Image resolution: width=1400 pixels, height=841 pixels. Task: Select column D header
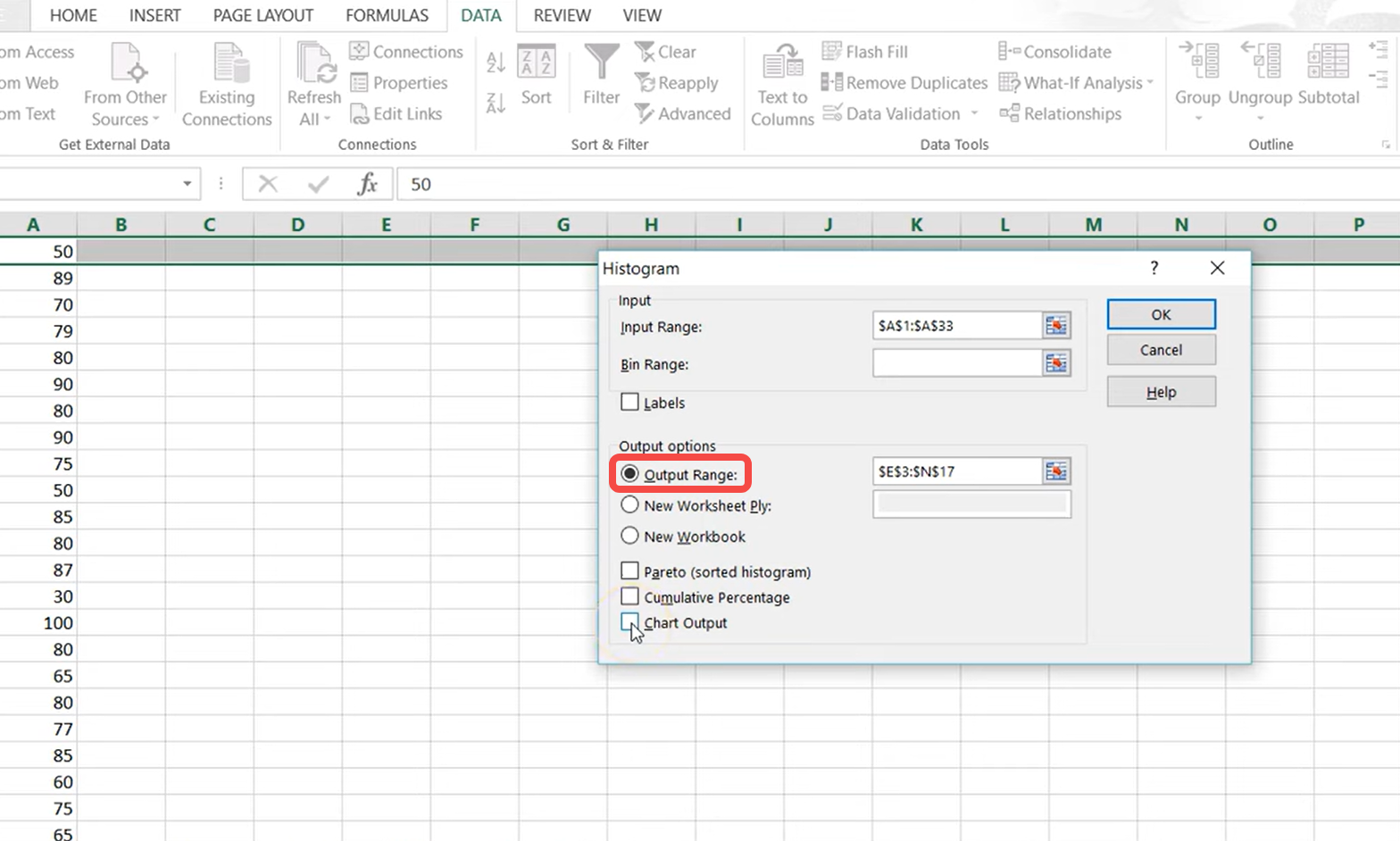click(x=297, y=225)
